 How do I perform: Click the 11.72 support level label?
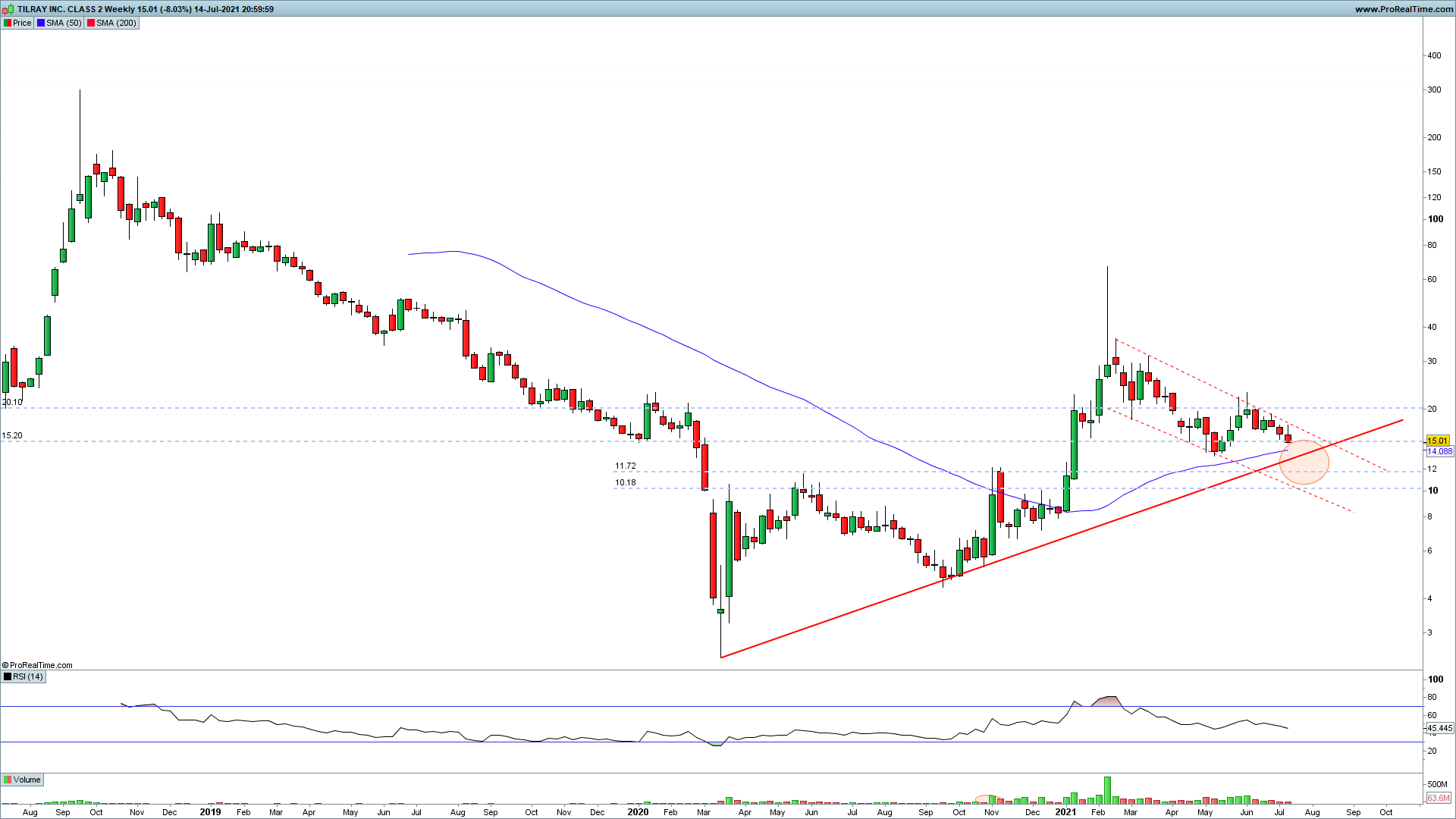[x=626, y=466]
